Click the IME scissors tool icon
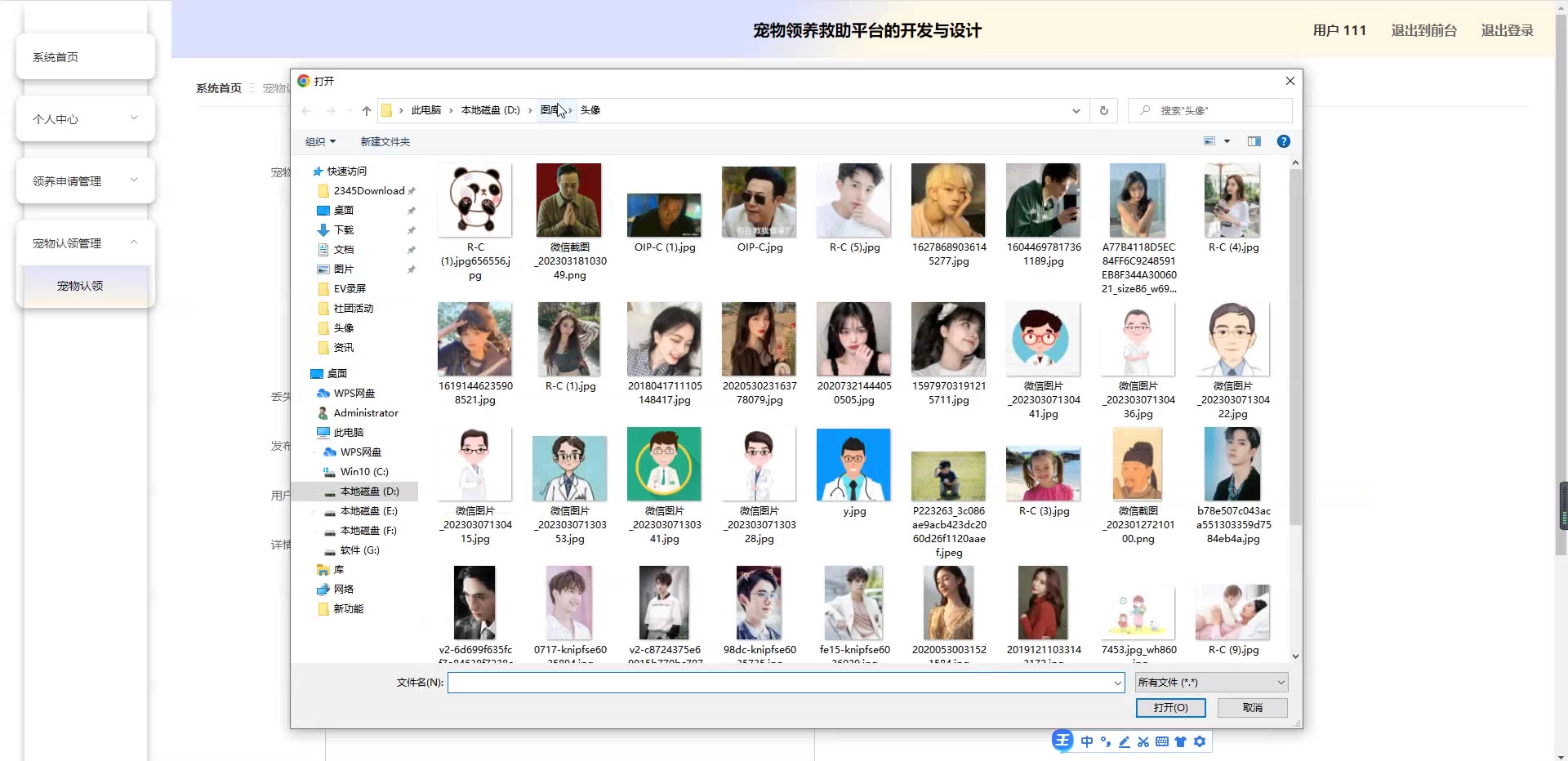1568x761 pixels. [x=1143, y=741]
